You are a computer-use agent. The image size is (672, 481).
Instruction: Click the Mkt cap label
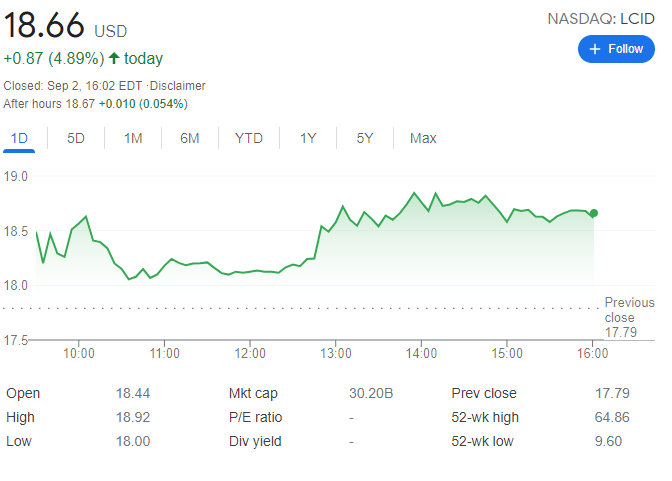(254, 393)
